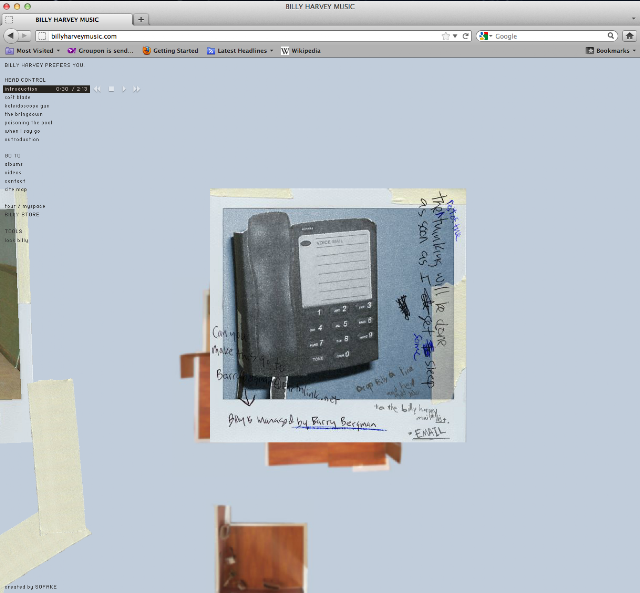
Task: Go to the videos section
Action: point(13,173)
